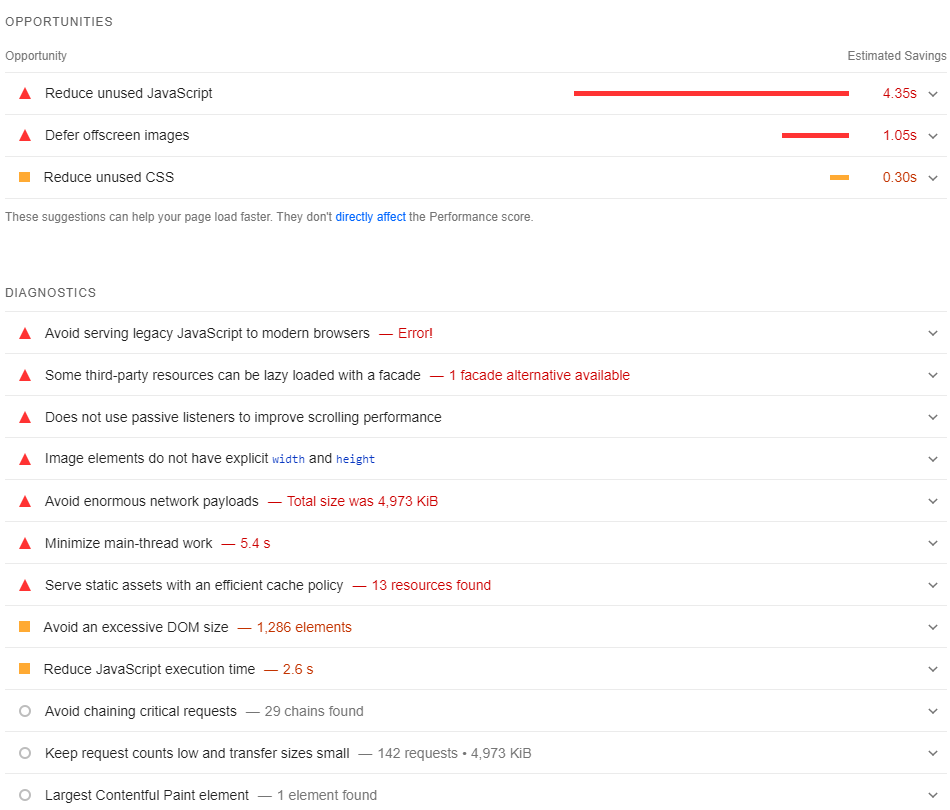
Task: Expand the Serve static assets cache policy diagnostic
Action: click(934, 585)
